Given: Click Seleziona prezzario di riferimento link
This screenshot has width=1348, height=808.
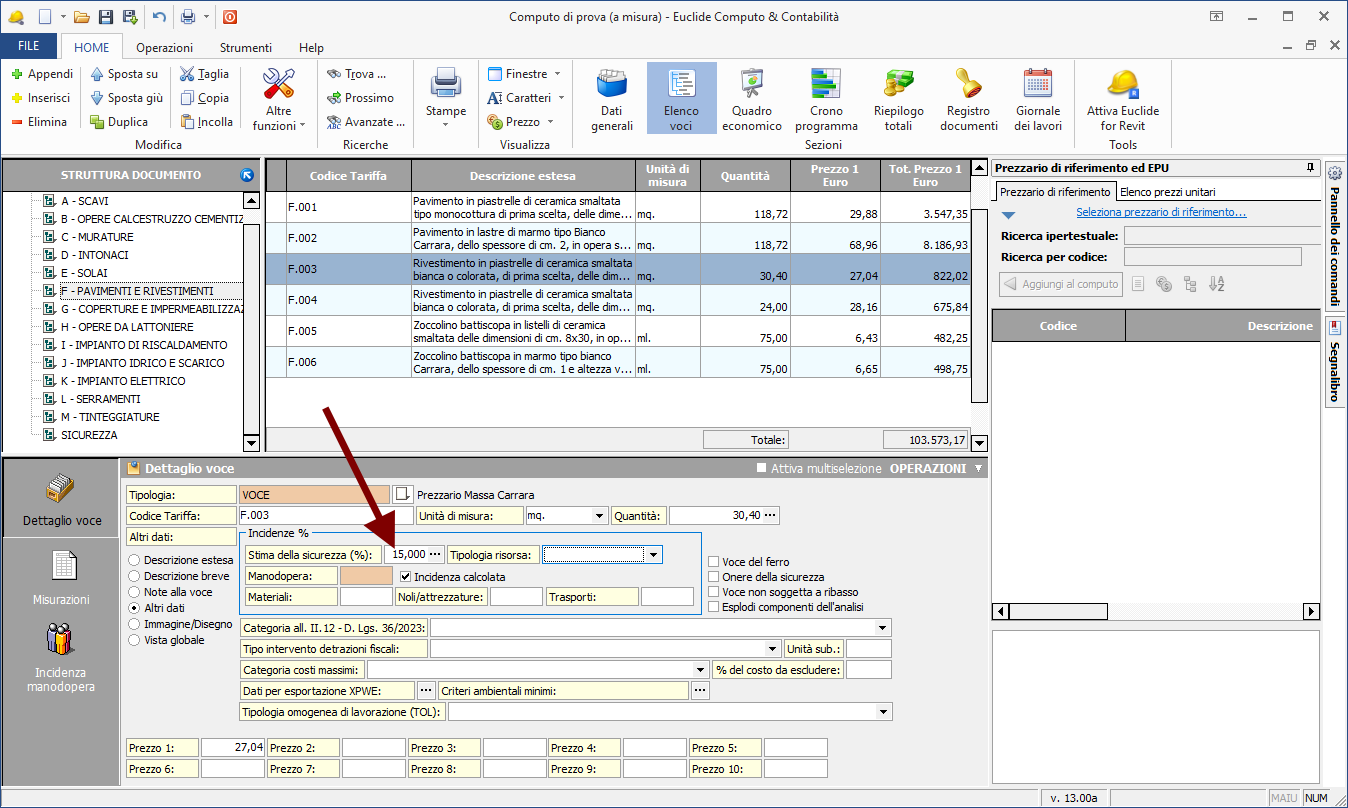Looking at the screenshot, I should click(1161, 212).
